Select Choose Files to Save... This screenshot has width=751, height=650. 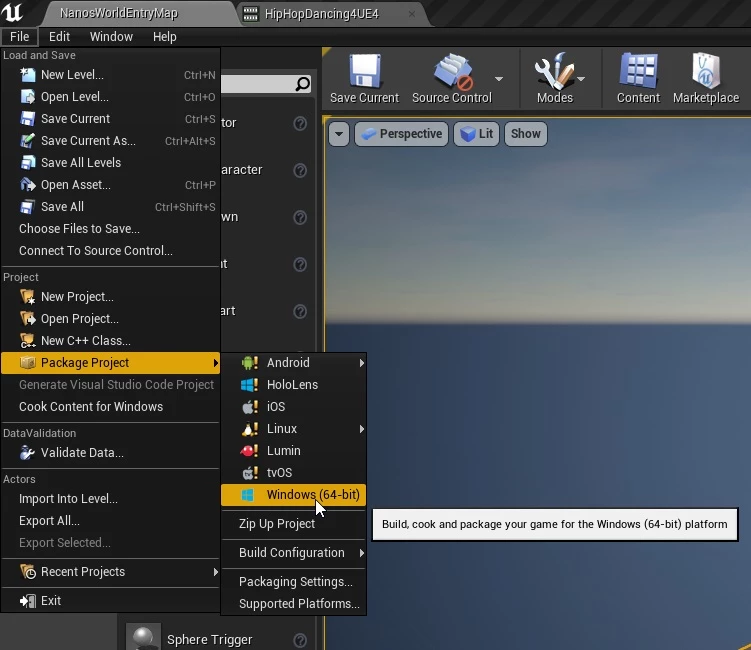click(x=110, y=229)
